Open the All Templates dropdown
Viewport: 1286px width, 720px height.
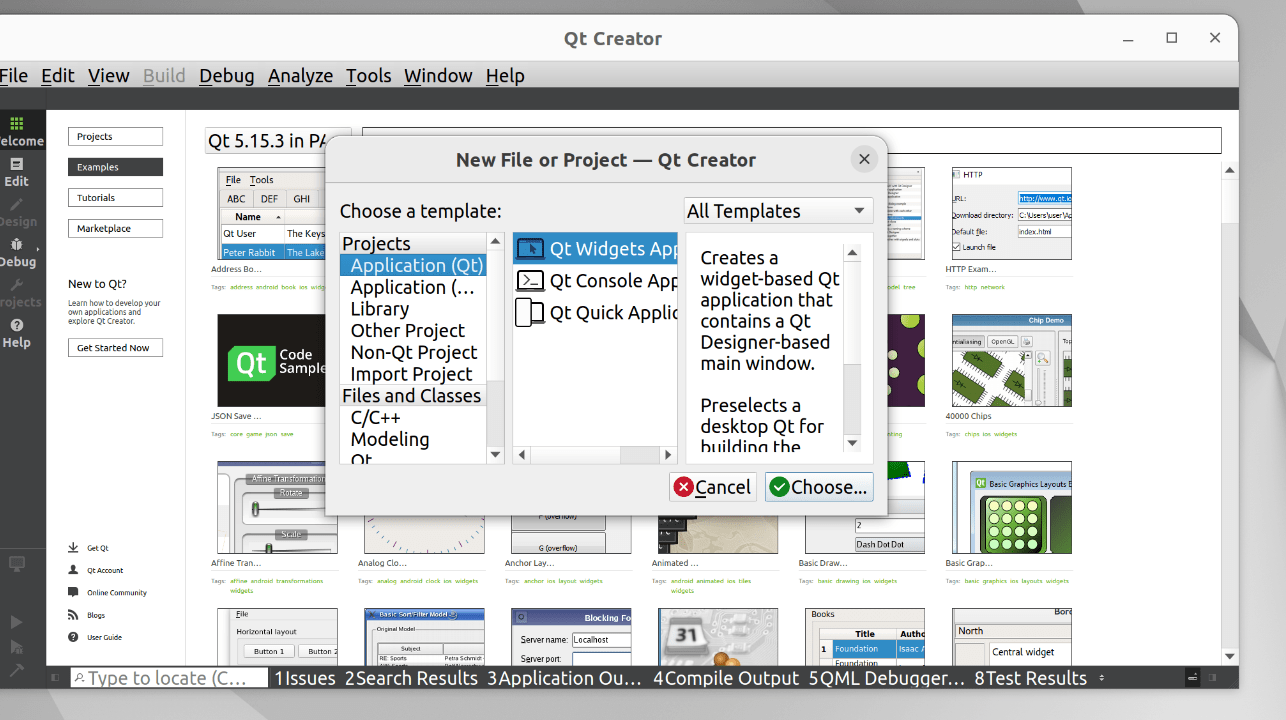click(779, 211)
